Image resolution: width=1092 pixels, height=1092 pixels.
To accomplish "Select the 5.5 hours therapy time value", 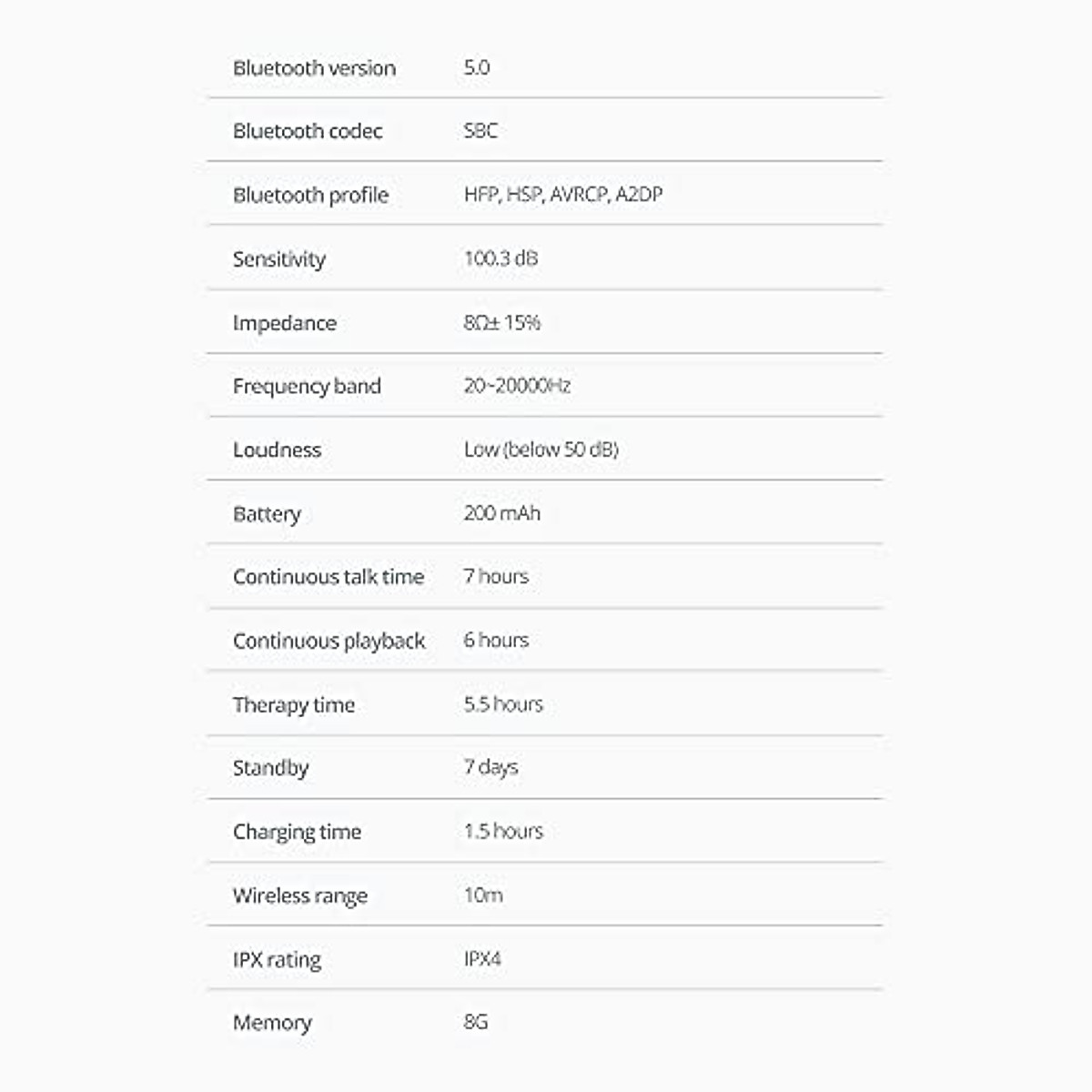I will pyautogui.click(x=503, y=704).
